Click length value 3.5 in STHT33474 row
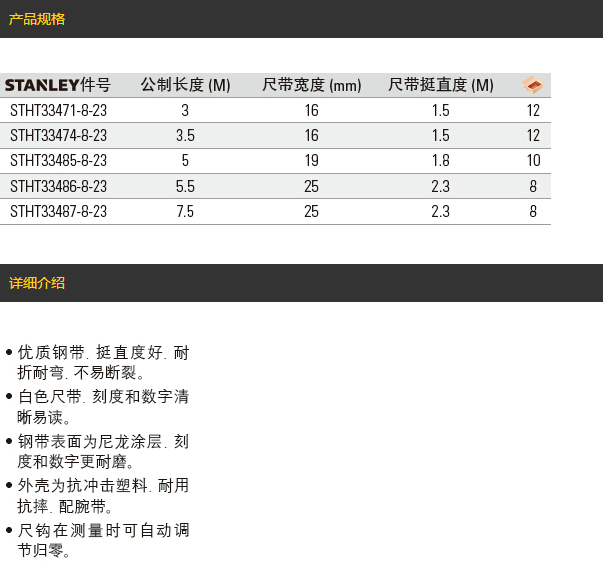 185,135
